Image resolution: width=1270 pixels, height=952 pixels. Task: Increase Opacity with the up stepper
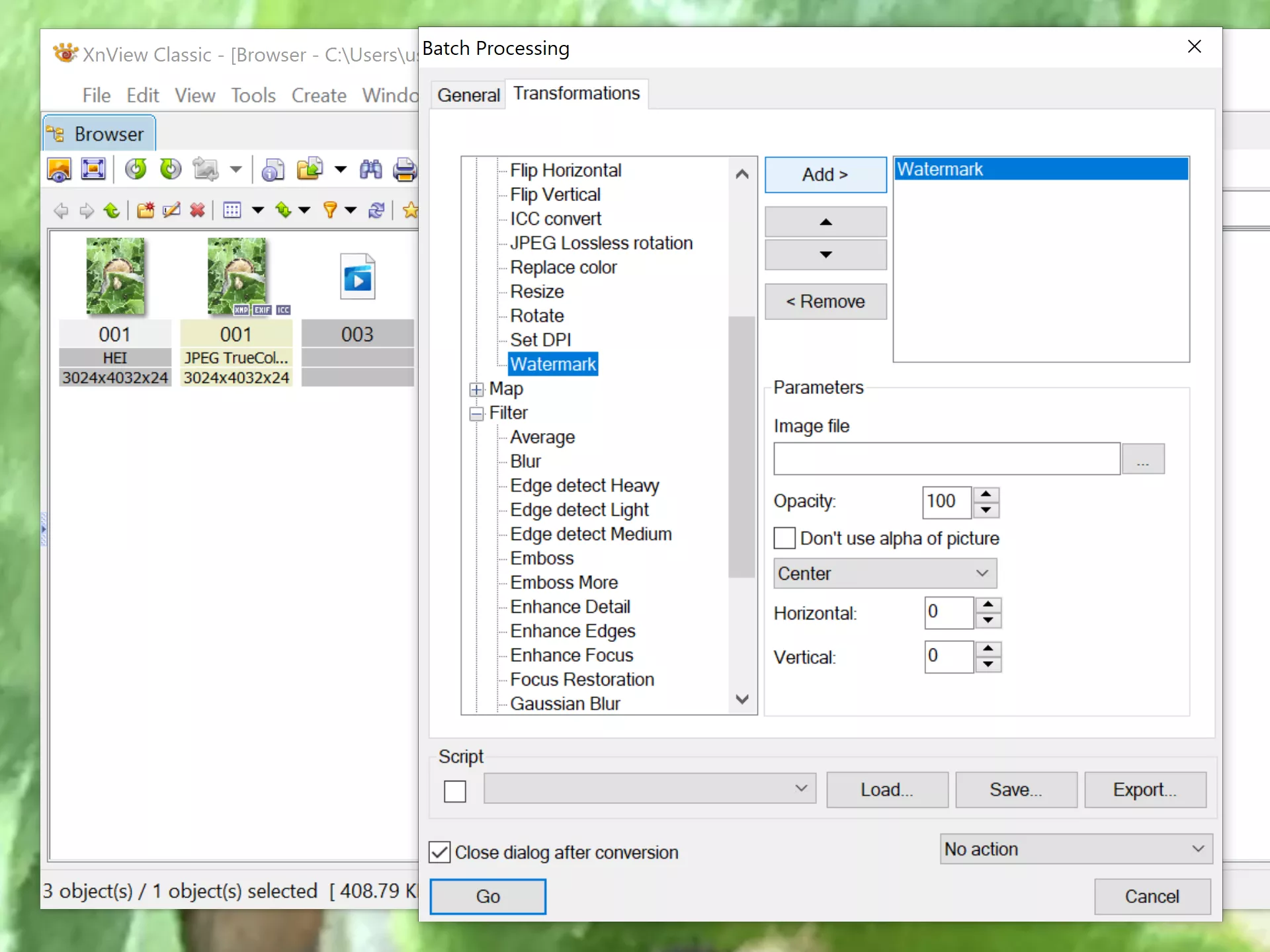[x=986, y=495]
